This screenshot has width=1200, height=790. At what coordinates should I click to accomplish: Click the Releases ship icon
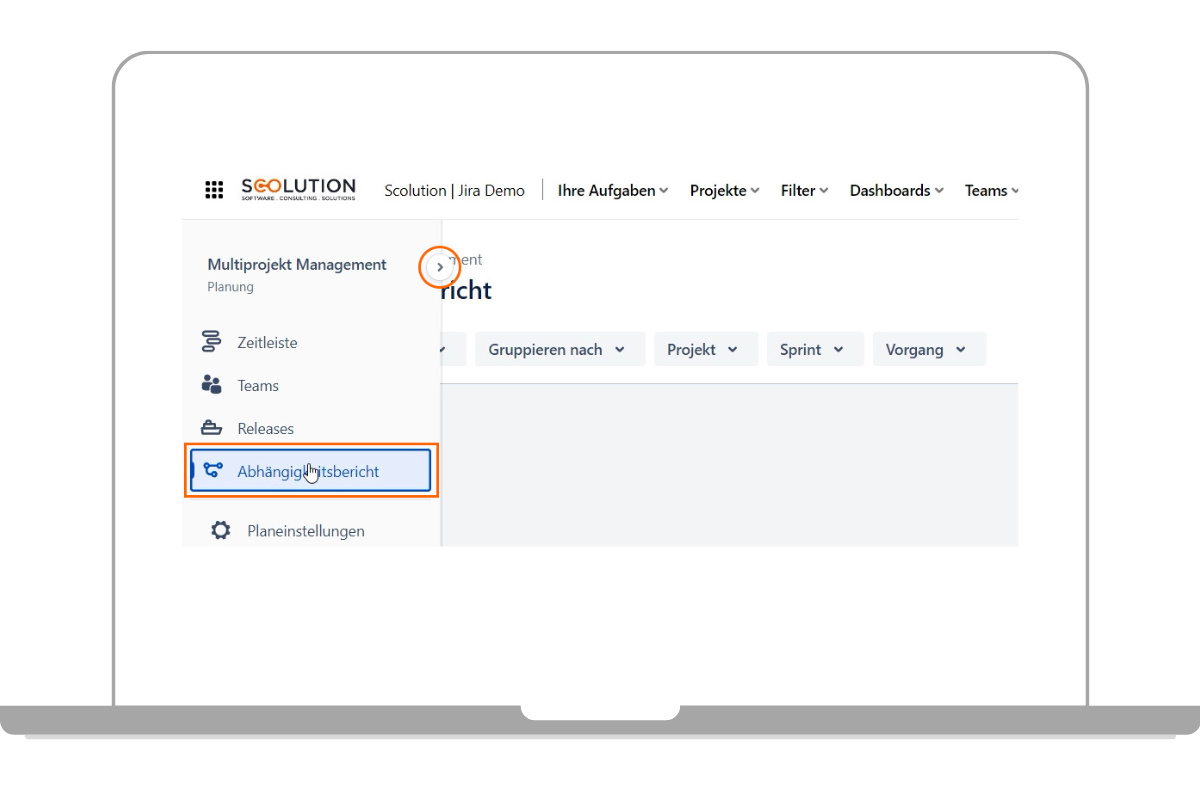(211, 428)
